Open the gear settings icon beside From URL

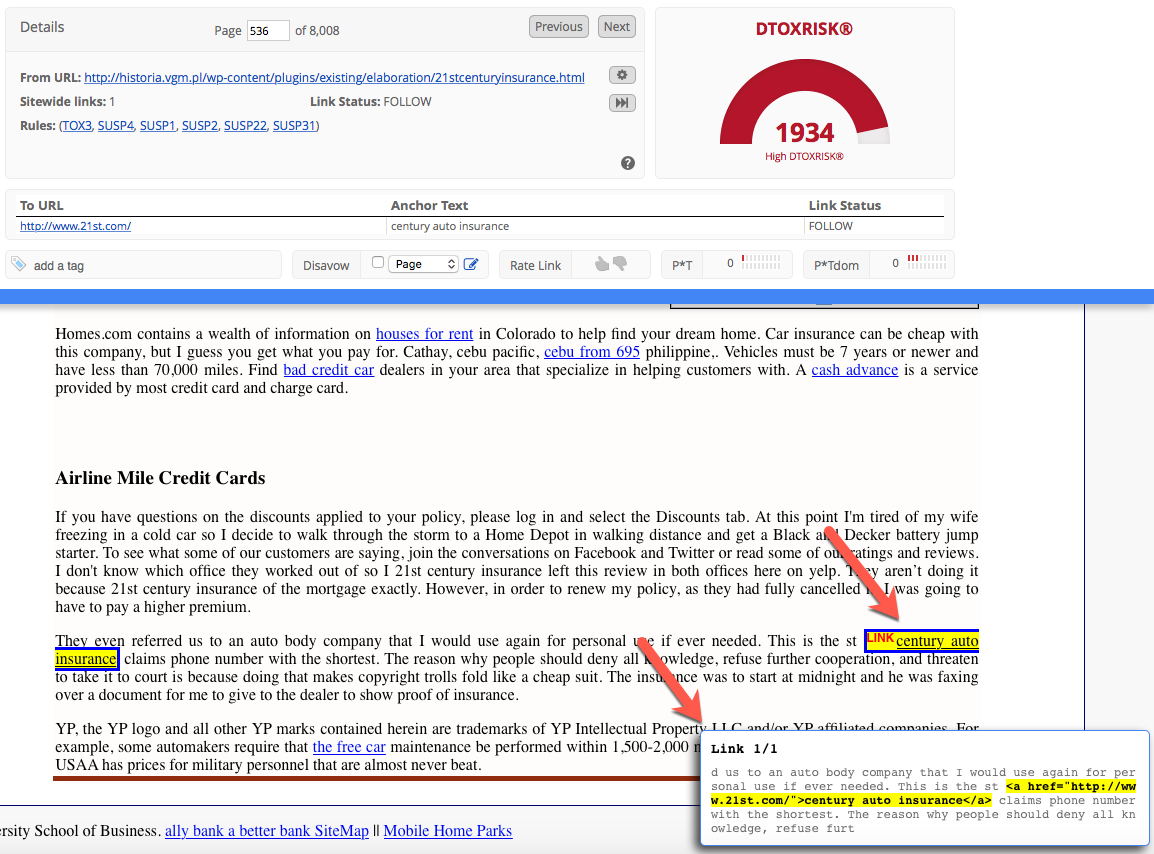point(622,75)
